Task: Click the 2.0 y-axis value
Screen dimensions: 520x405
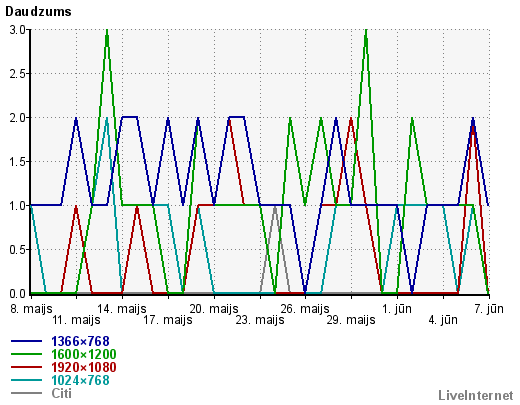Action: tap(17, 118)
